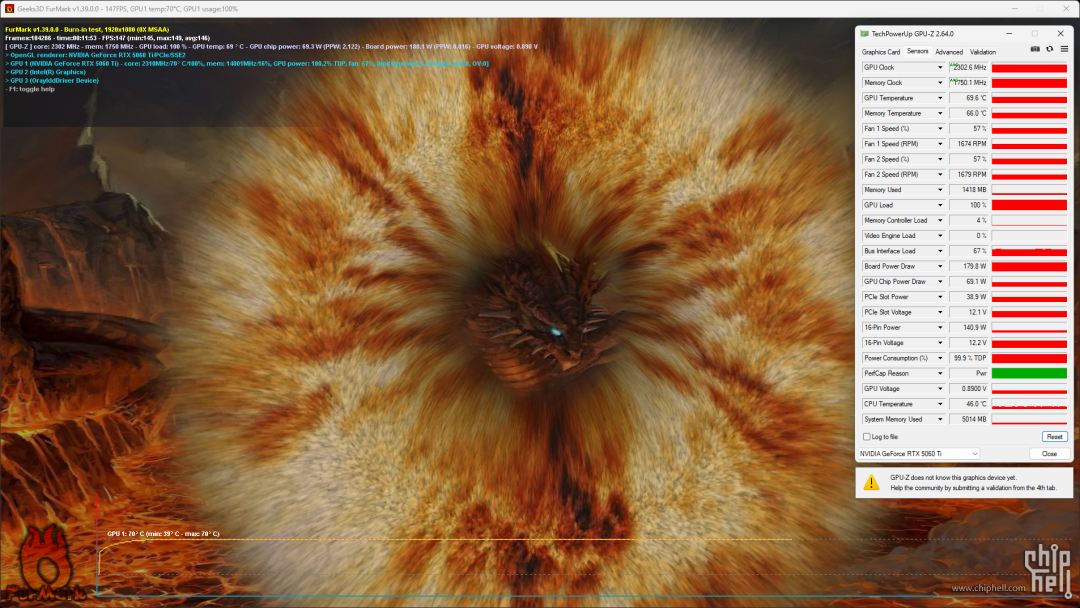
Task: Expand the PerfCap Reason dropdown
Action: coord(939,373)
